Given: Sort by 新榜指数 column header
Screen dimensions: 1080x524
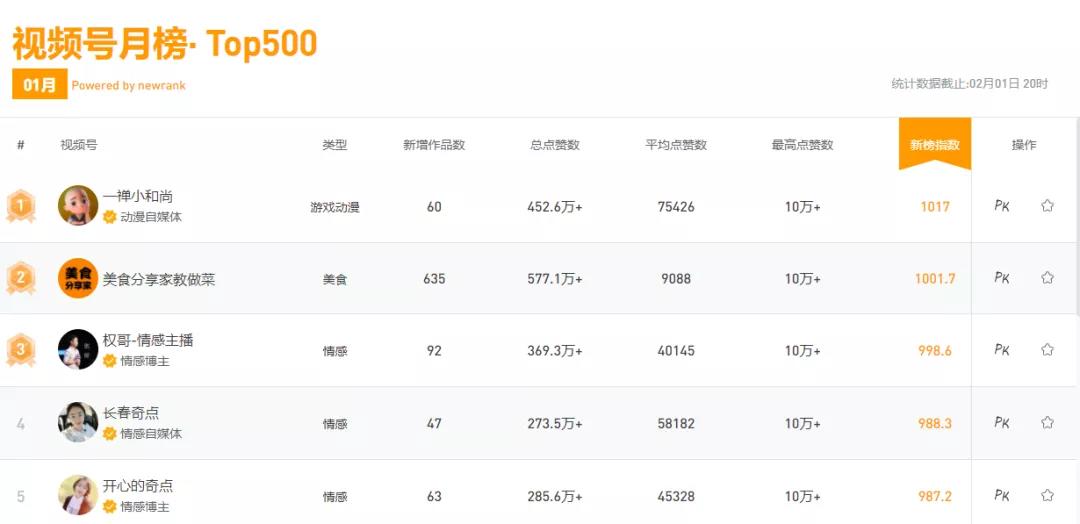Looking at the screenshot, I should 935,145.
